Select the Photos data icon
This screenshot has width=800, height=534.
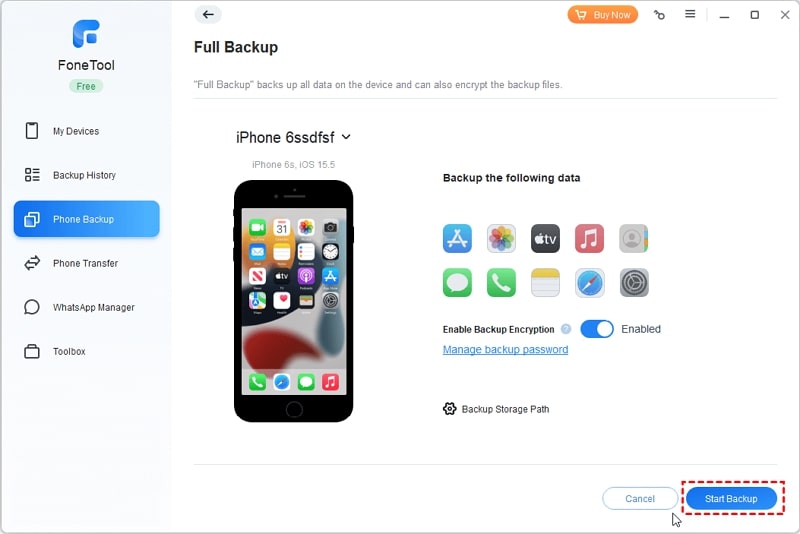501,238
